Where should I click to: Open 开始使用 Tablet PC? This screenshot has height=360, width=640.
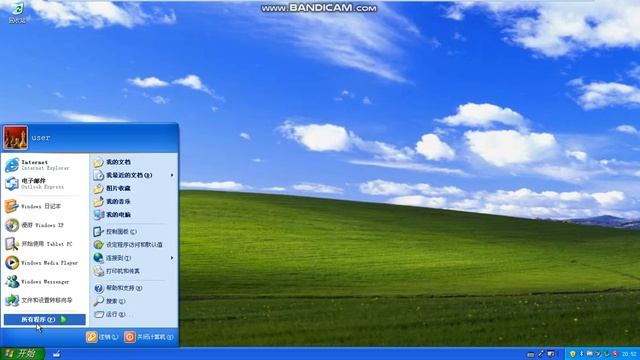44,244
